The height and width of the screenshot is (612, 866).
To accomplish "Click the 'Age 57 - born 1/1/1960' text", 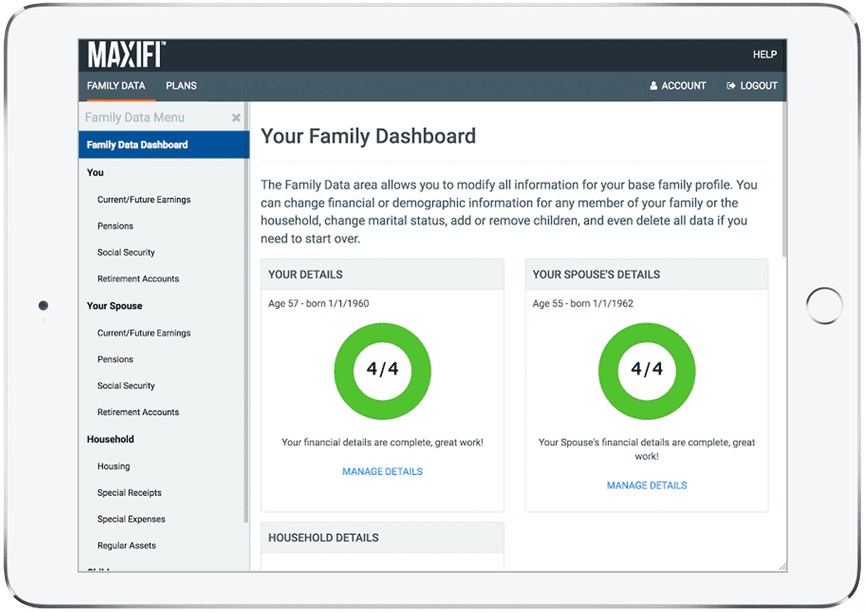I will tap(319, 303).
